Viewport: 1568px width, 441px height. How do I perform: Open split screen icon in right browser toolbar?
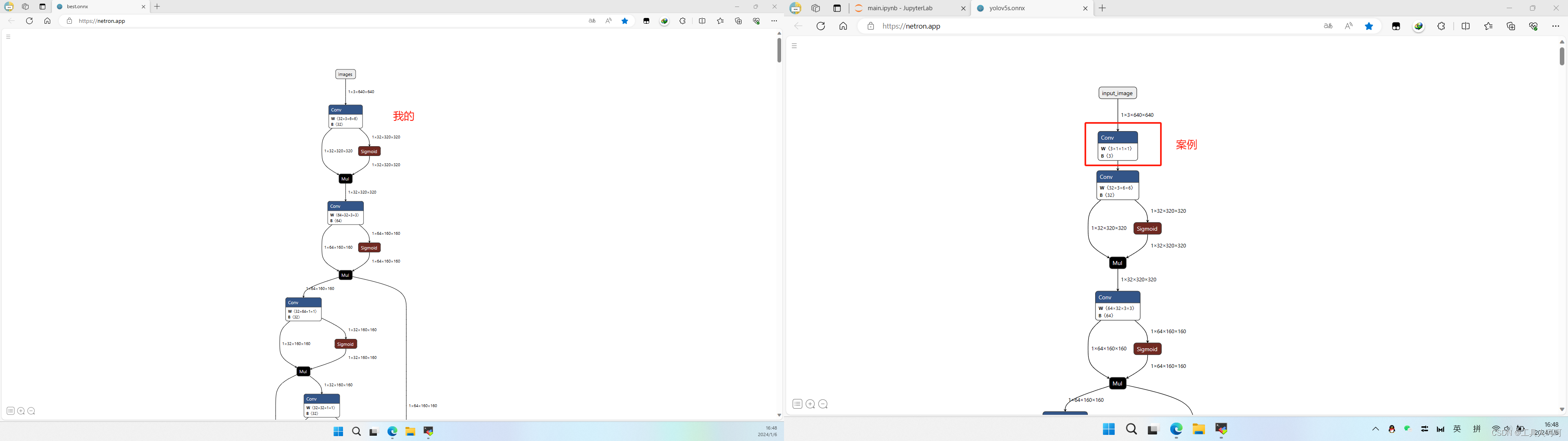pyautogui.click(x=1466, y=26)
